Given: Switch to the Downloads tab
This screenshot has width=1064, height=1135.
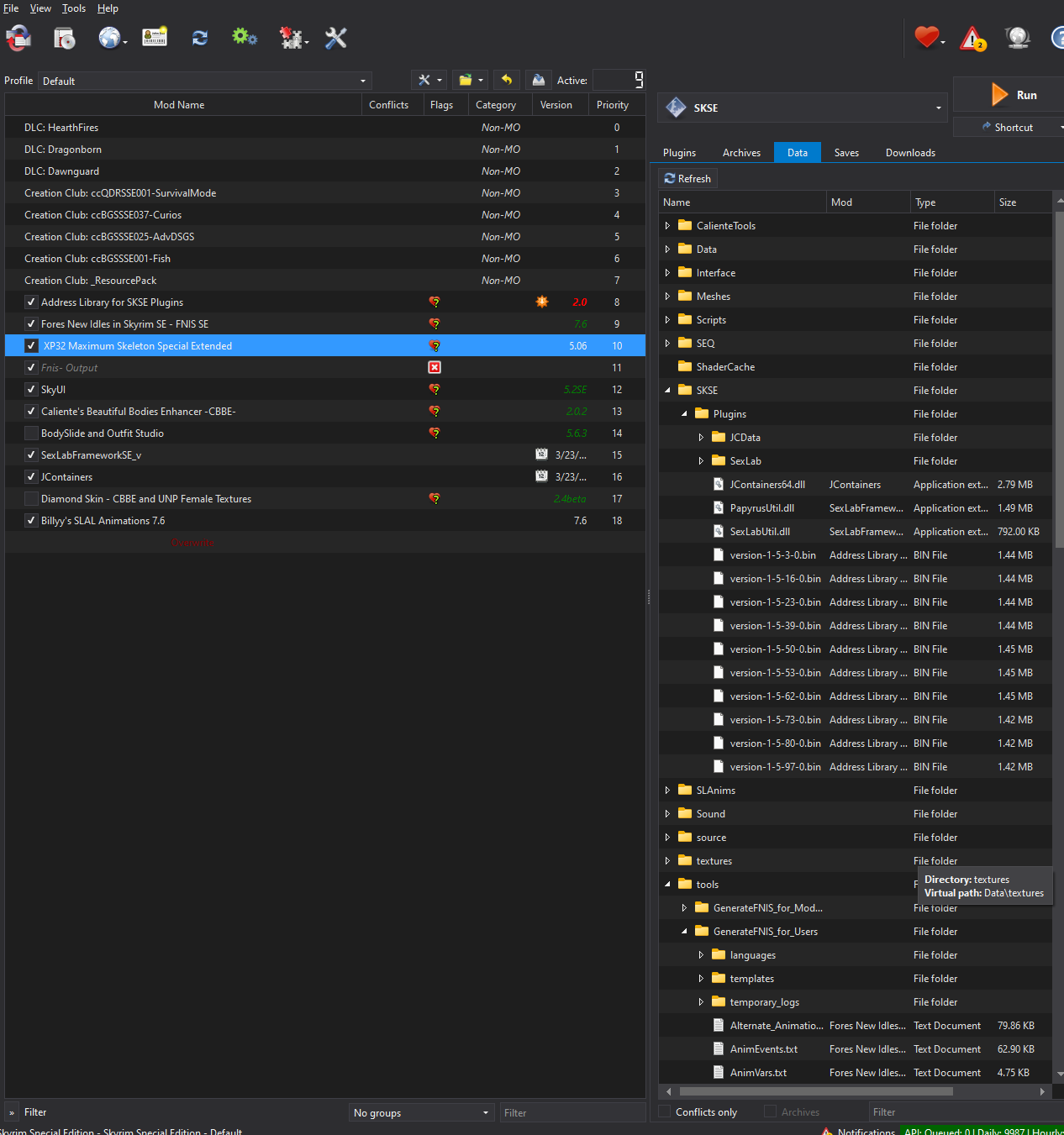Looking at the screenshot, I should coord(909,152).
